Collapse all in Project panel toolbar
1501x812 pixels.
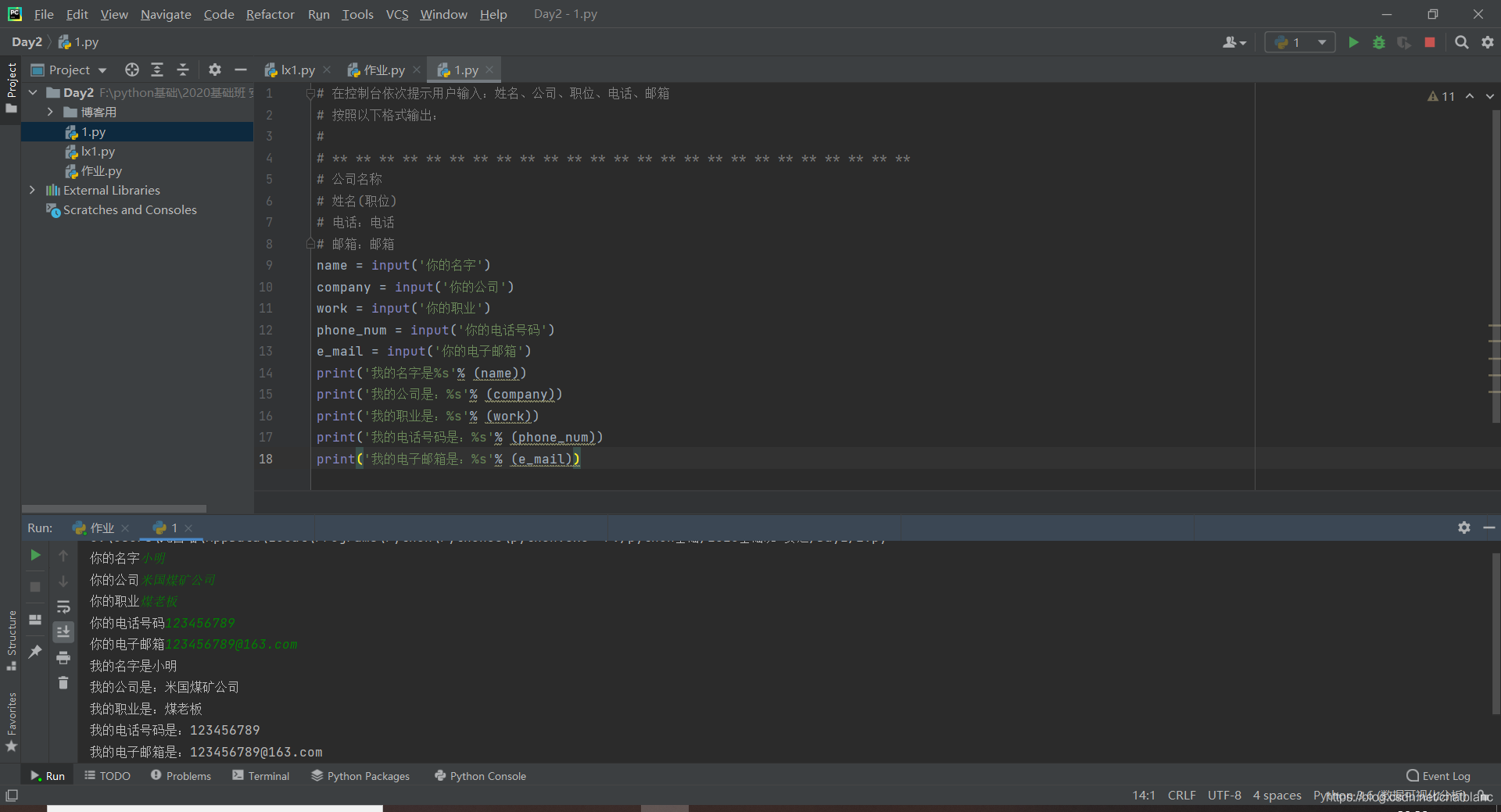(x=183, y=70)
